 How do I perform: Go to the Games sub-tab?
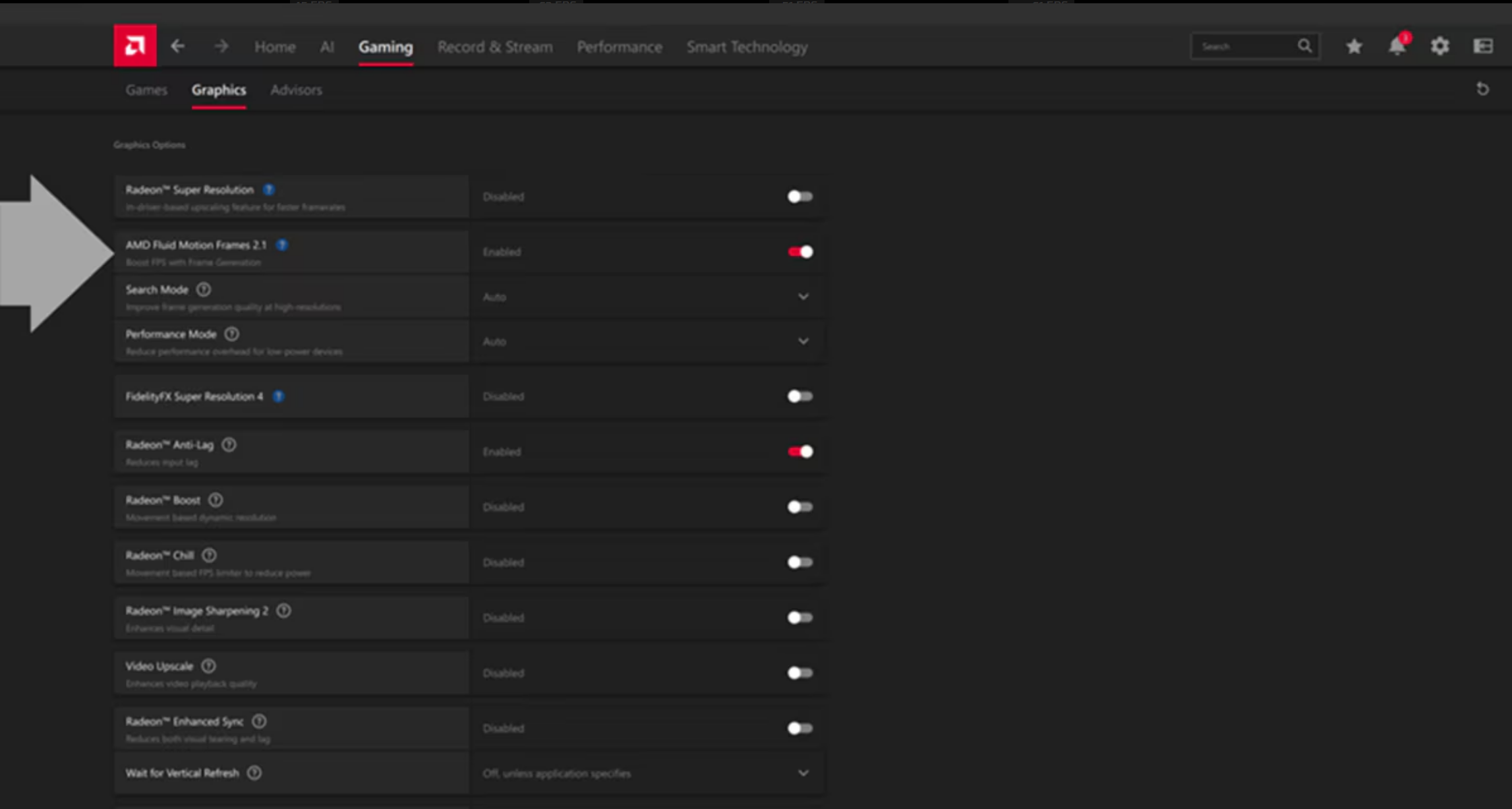(146, 90)
